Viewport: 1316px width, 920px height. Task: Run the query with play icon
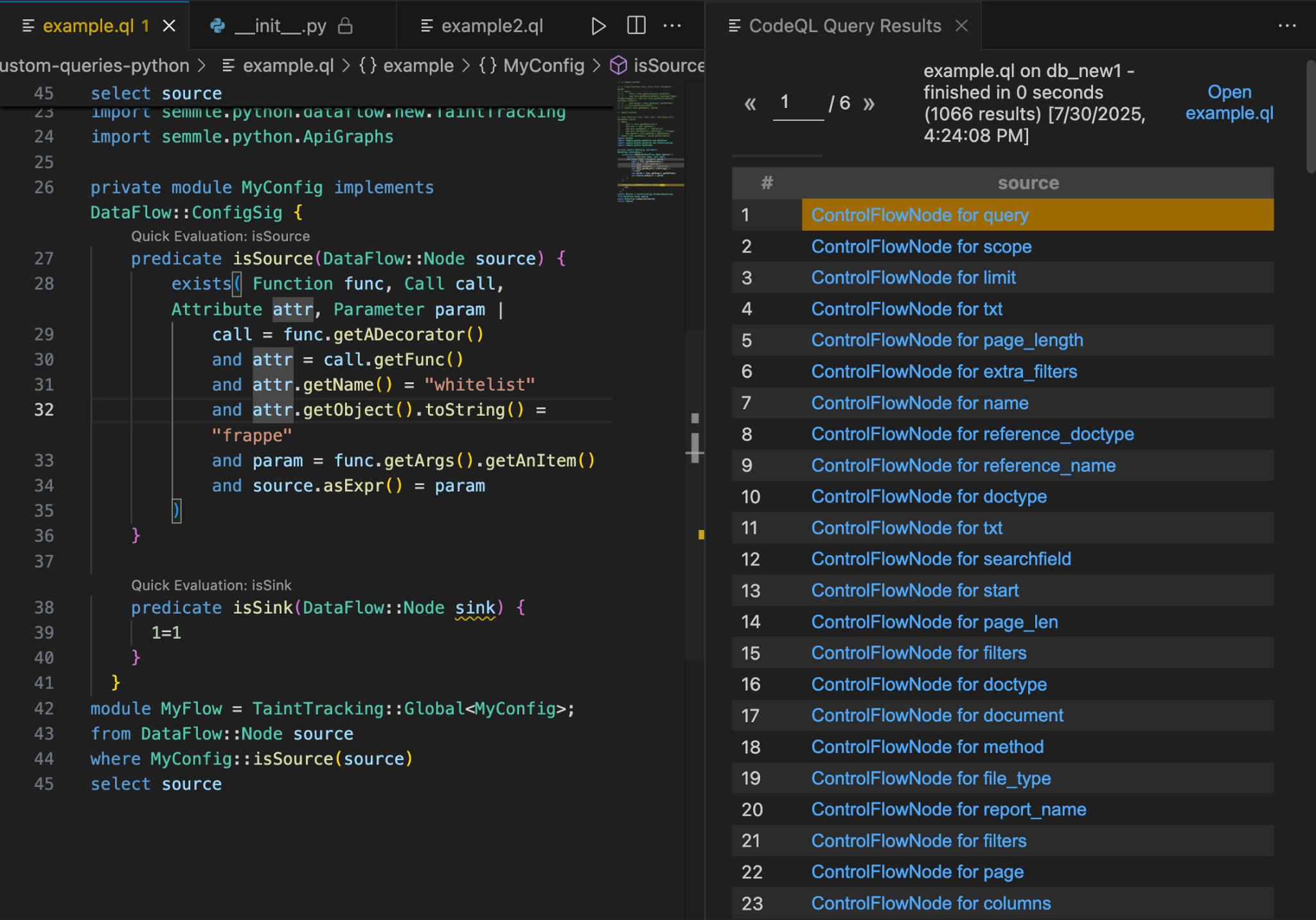tap(598, 26)
